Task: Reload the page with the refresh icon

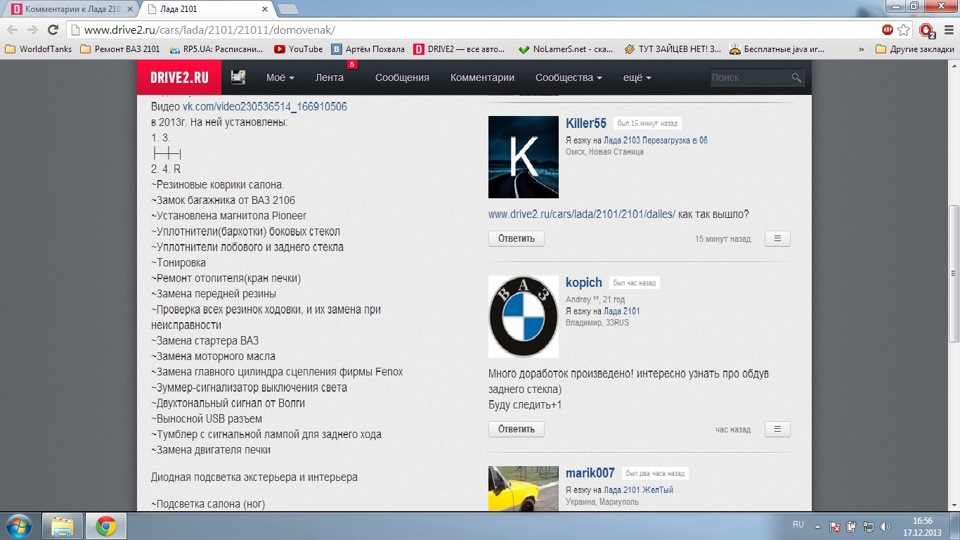Action: 53,29
